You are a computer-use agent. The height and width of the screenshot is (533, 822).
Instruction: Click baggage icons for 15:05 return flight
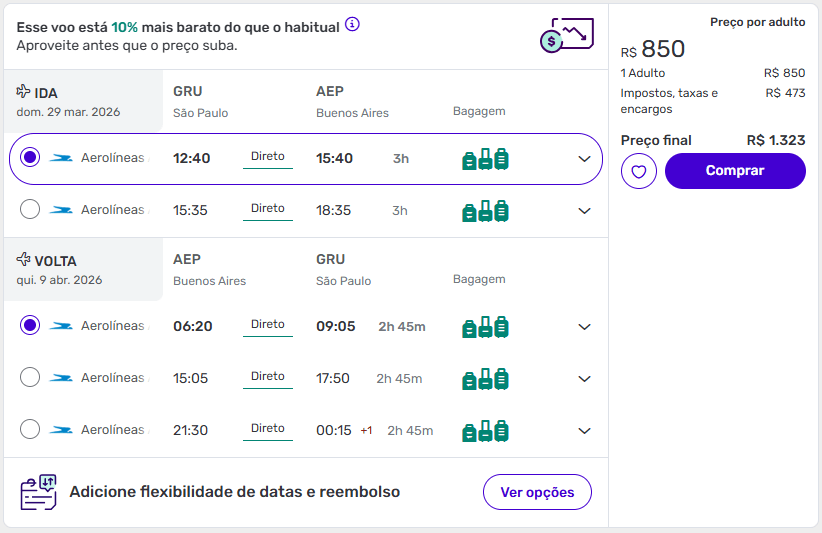[x=485, y=379]
